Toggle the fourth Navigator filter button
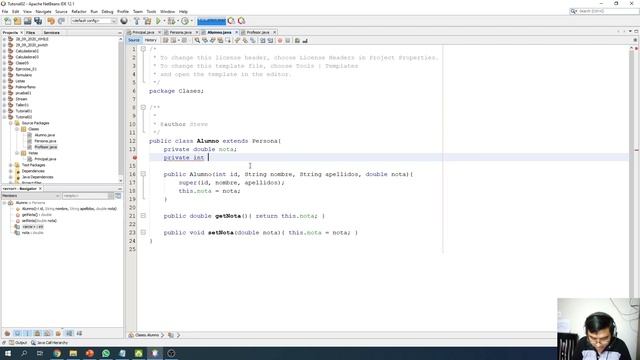The image size is (640, 360). coord(37,333)
